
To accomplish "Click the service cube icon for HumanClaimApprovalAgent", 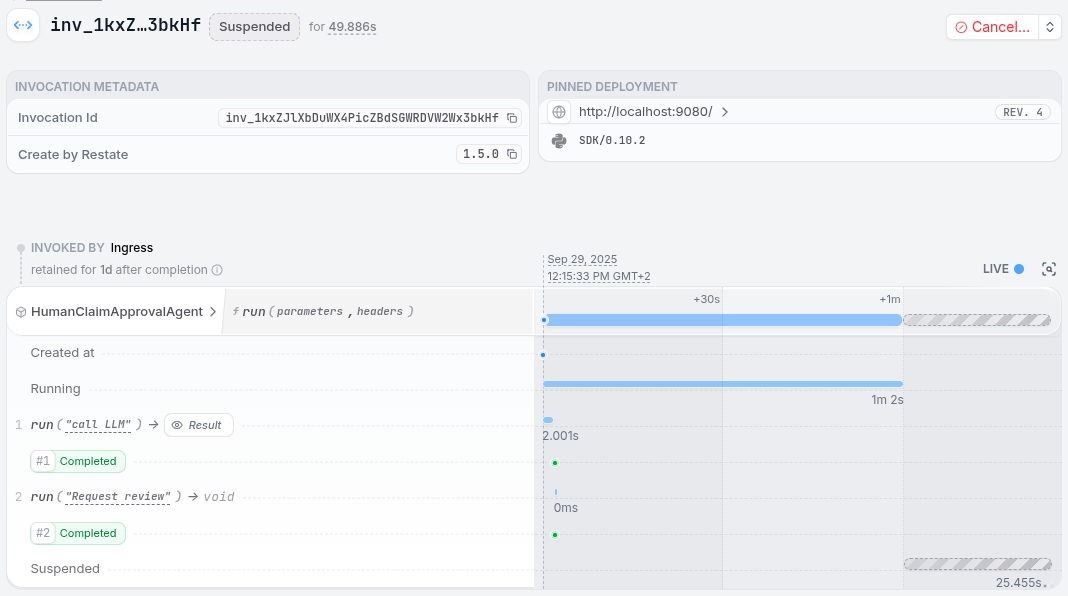I will tap(21, 312).
